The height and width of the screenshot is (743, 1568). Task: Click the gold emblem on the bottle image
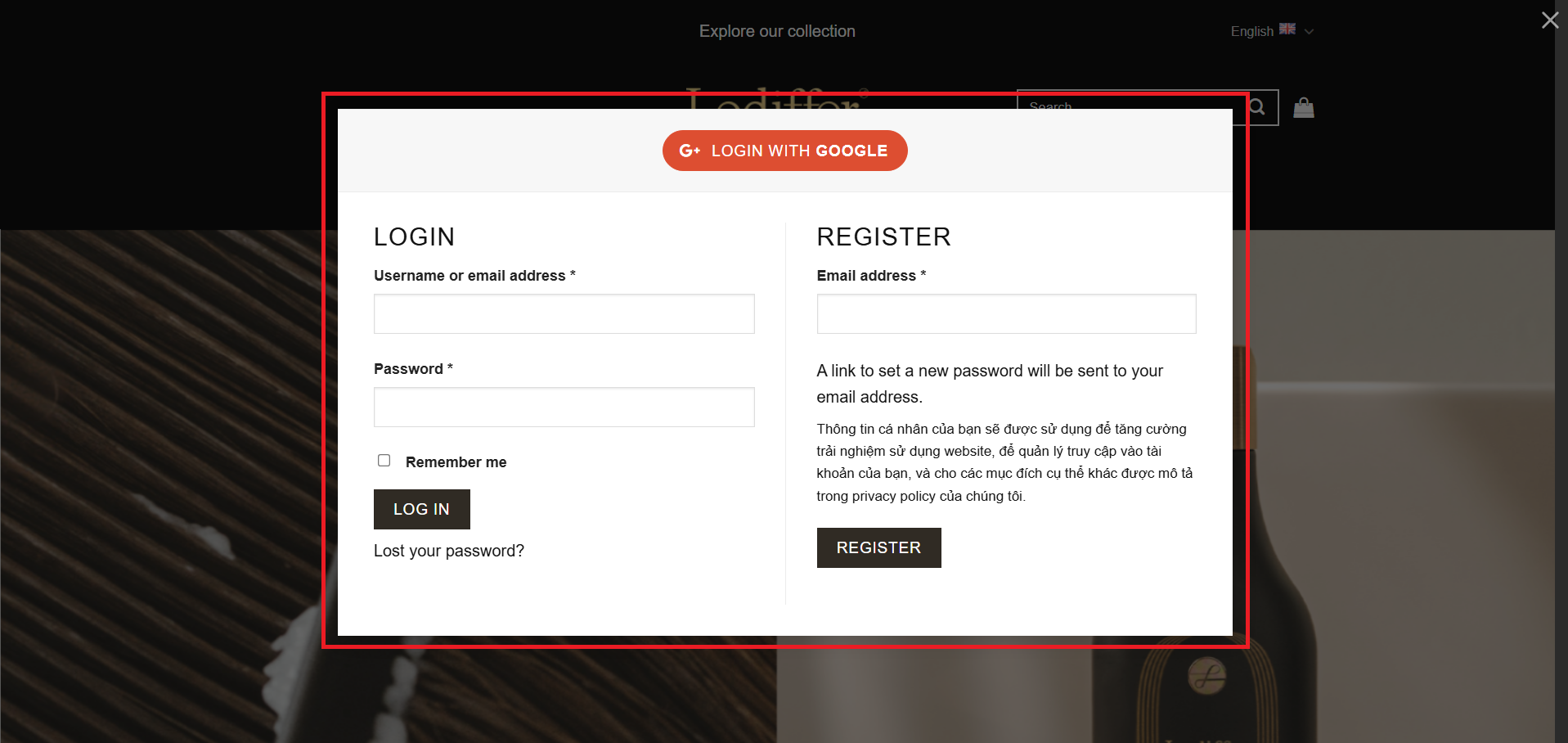(x=1206, y=676)
